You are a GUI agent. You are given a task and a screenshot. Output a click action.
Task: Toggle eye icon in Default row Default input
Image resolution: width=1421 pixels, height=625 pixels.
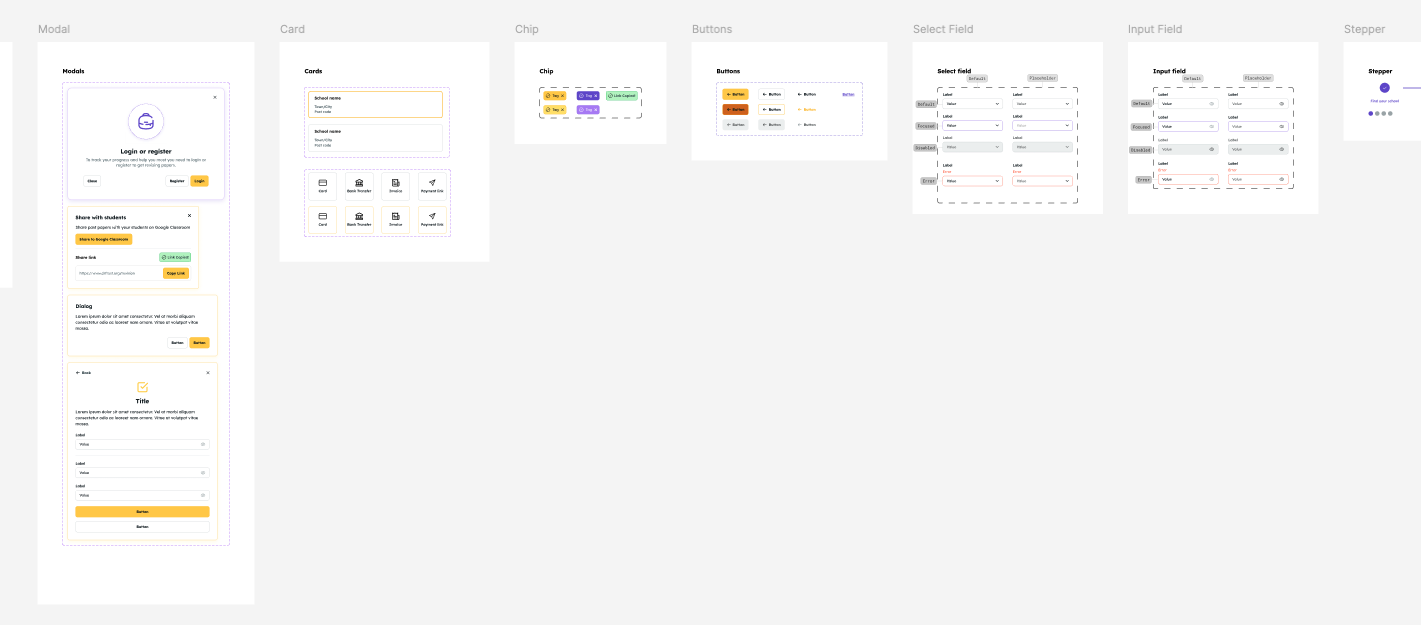click(x=1212, y=103)
